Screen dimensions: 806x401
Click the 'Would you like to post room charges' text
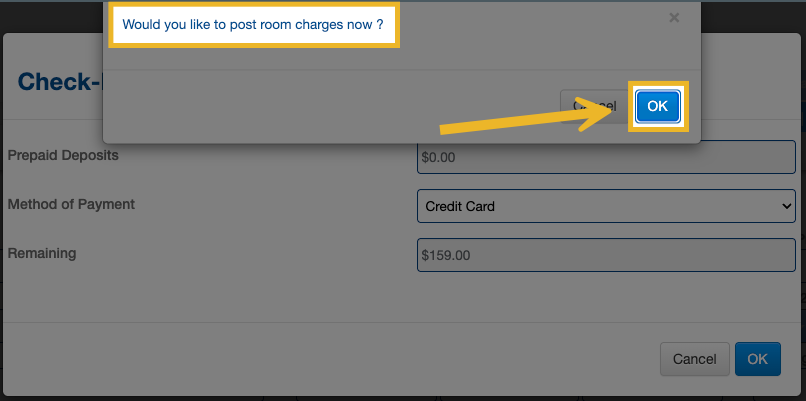(x=253, y=22)
